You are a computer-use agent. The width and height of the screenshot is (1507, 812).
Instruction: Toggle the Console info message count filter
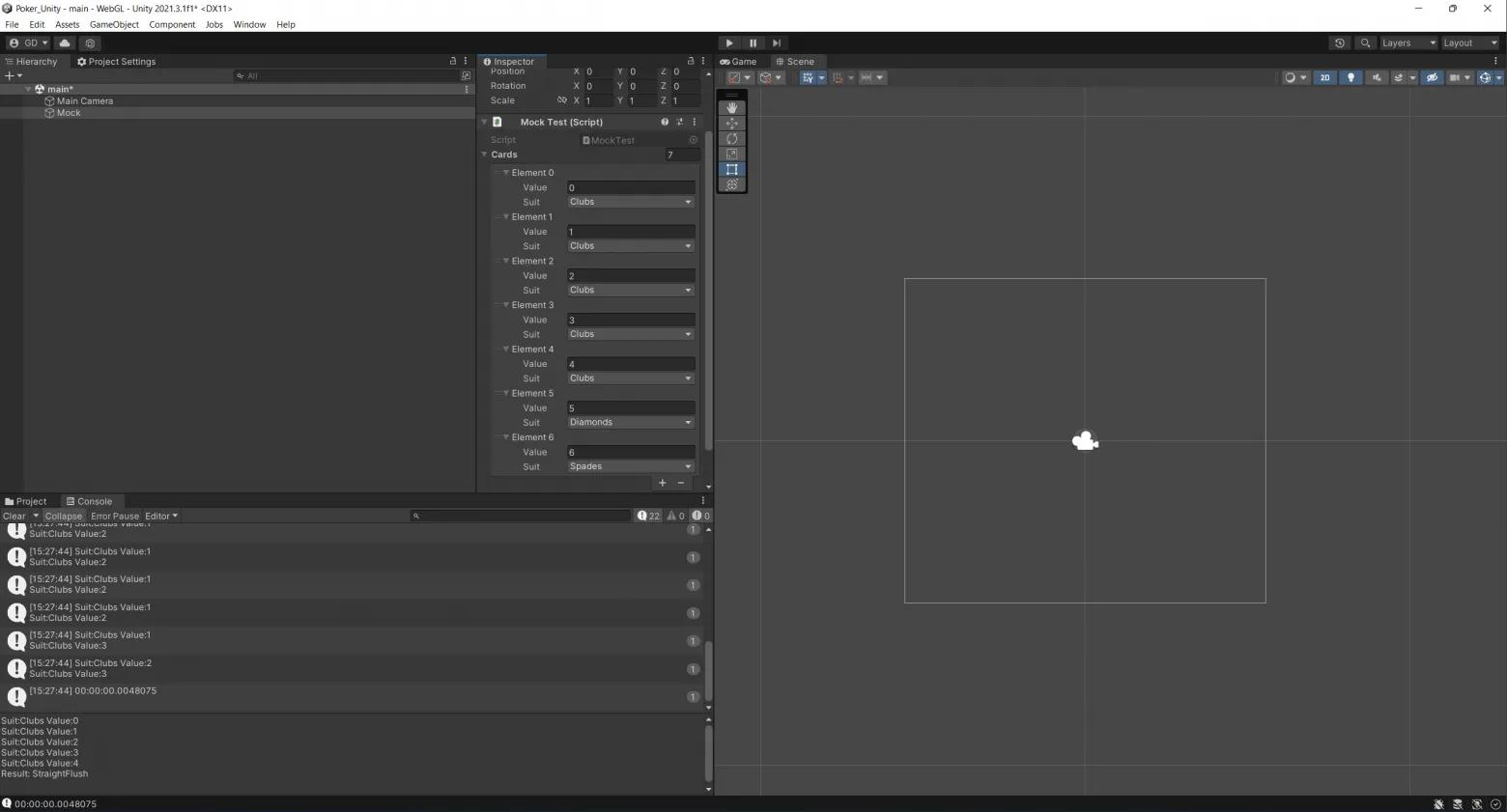pyautogui.click(x=648, y=516)
